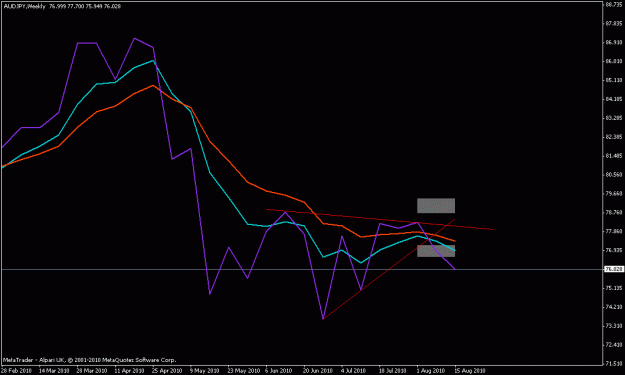The width and height of the screenshot is (625, 375).
Task: Click the 86.910 price axis label
Action: tap(614, 42)
